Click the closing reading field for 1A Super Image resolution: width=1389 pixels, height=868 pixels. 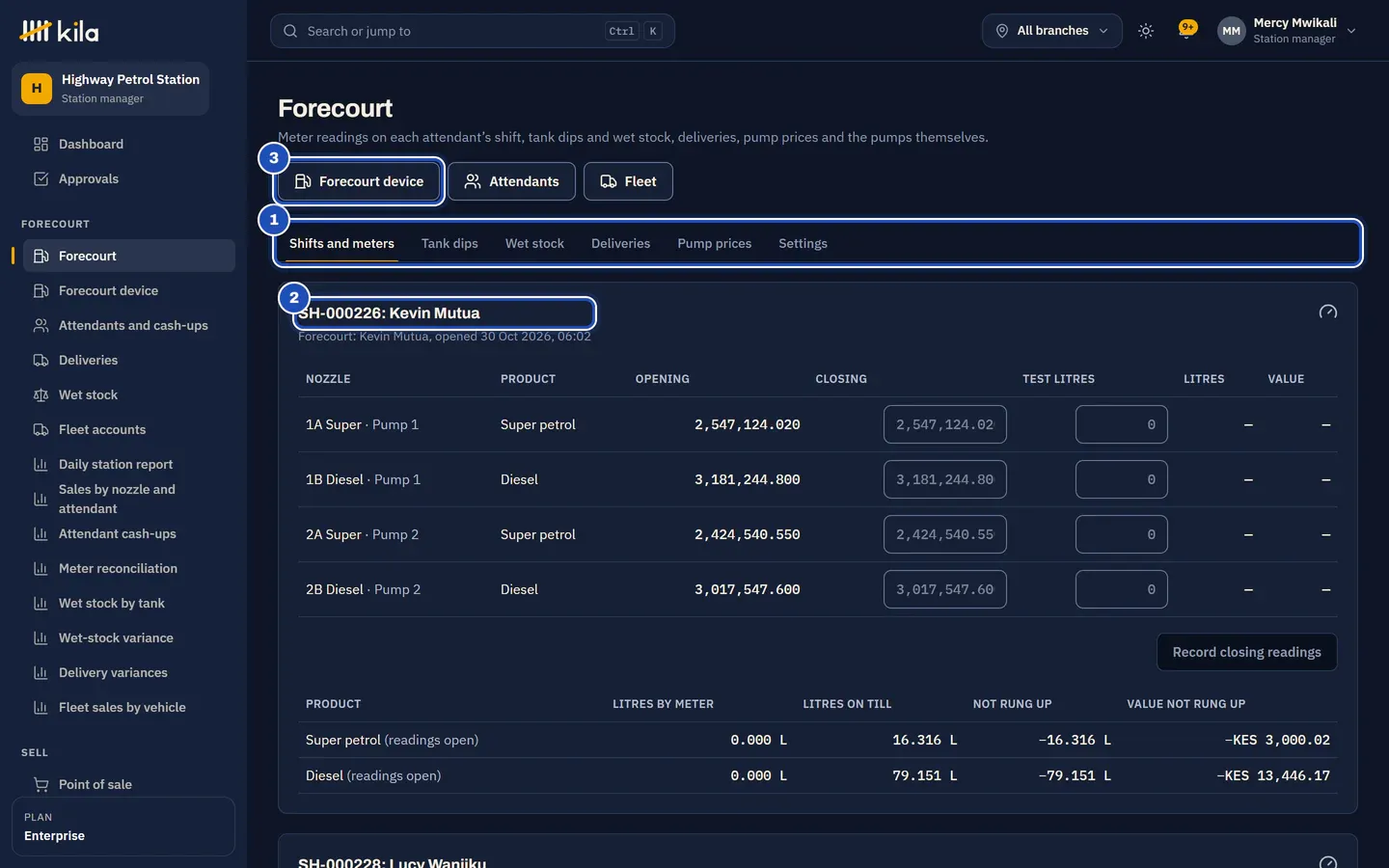[945, 424]
